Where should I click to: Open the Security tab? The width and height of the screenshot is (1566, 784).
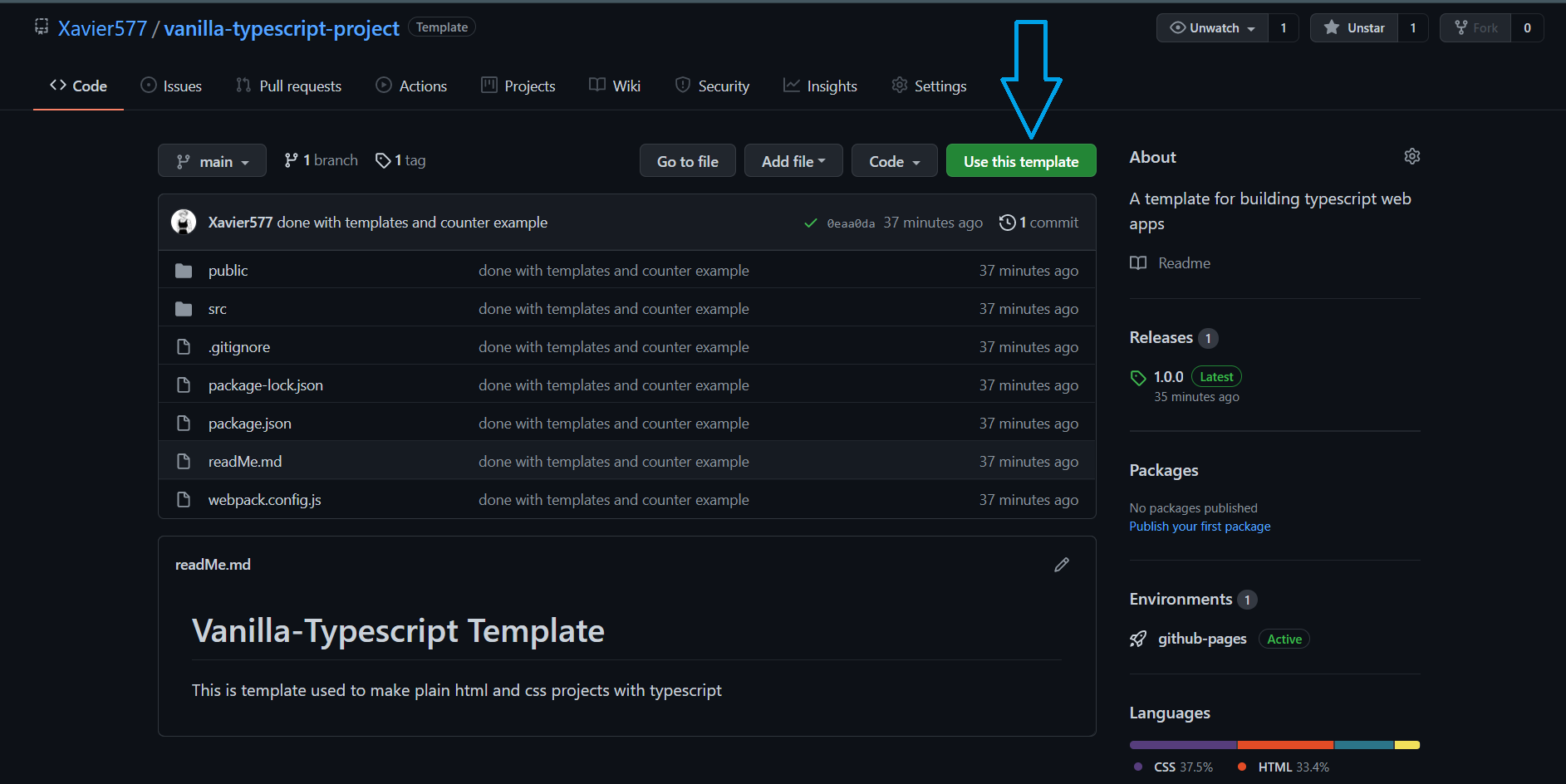(x=712, y=86)
